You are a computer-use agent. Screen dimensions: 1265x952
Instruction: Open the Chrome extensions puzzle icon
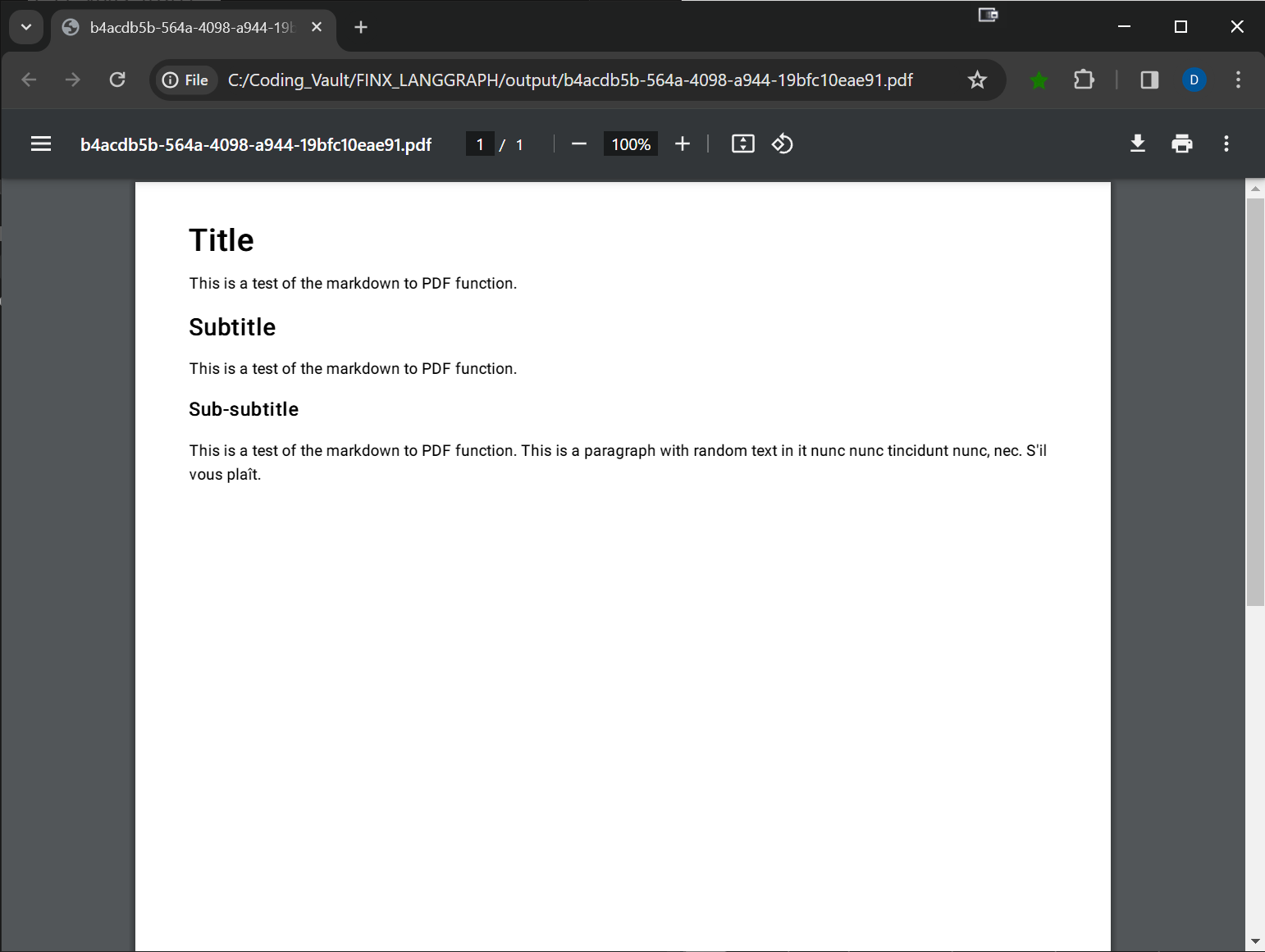pyautogui.click(x=1084, y=80)
